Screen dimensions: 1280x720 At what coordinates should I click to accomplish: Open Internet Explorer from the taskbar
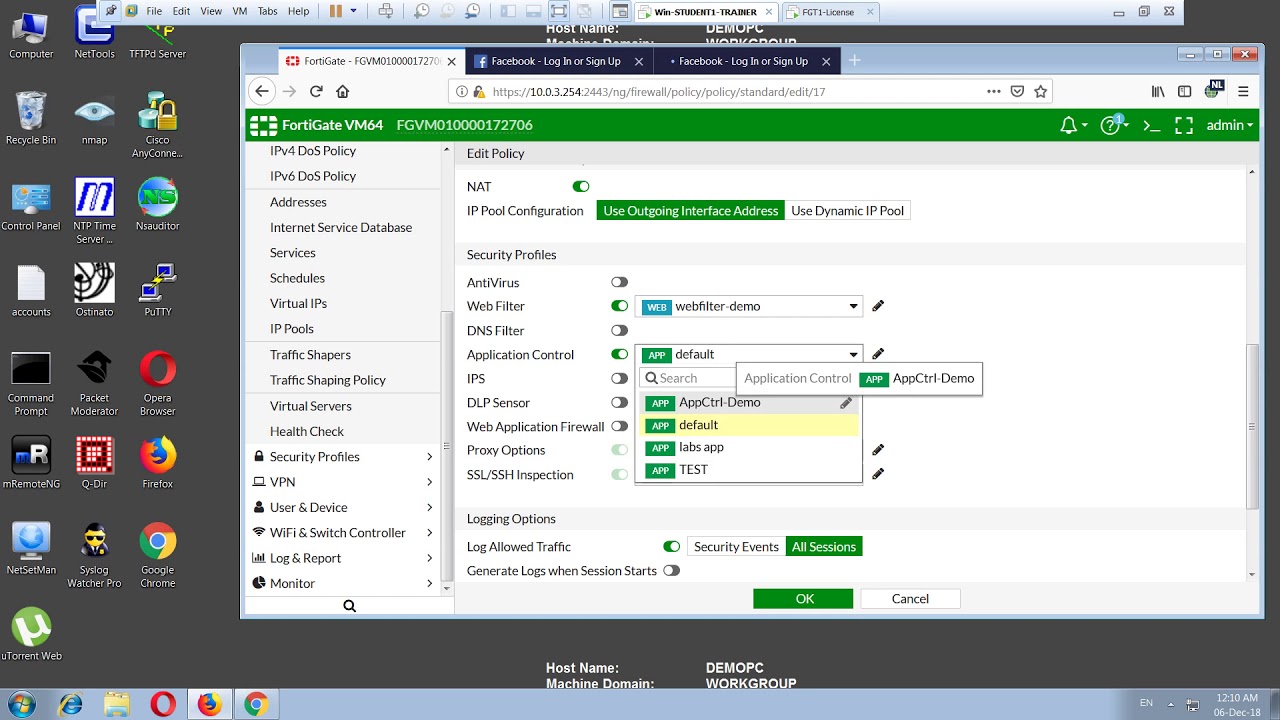pos(70,704)
